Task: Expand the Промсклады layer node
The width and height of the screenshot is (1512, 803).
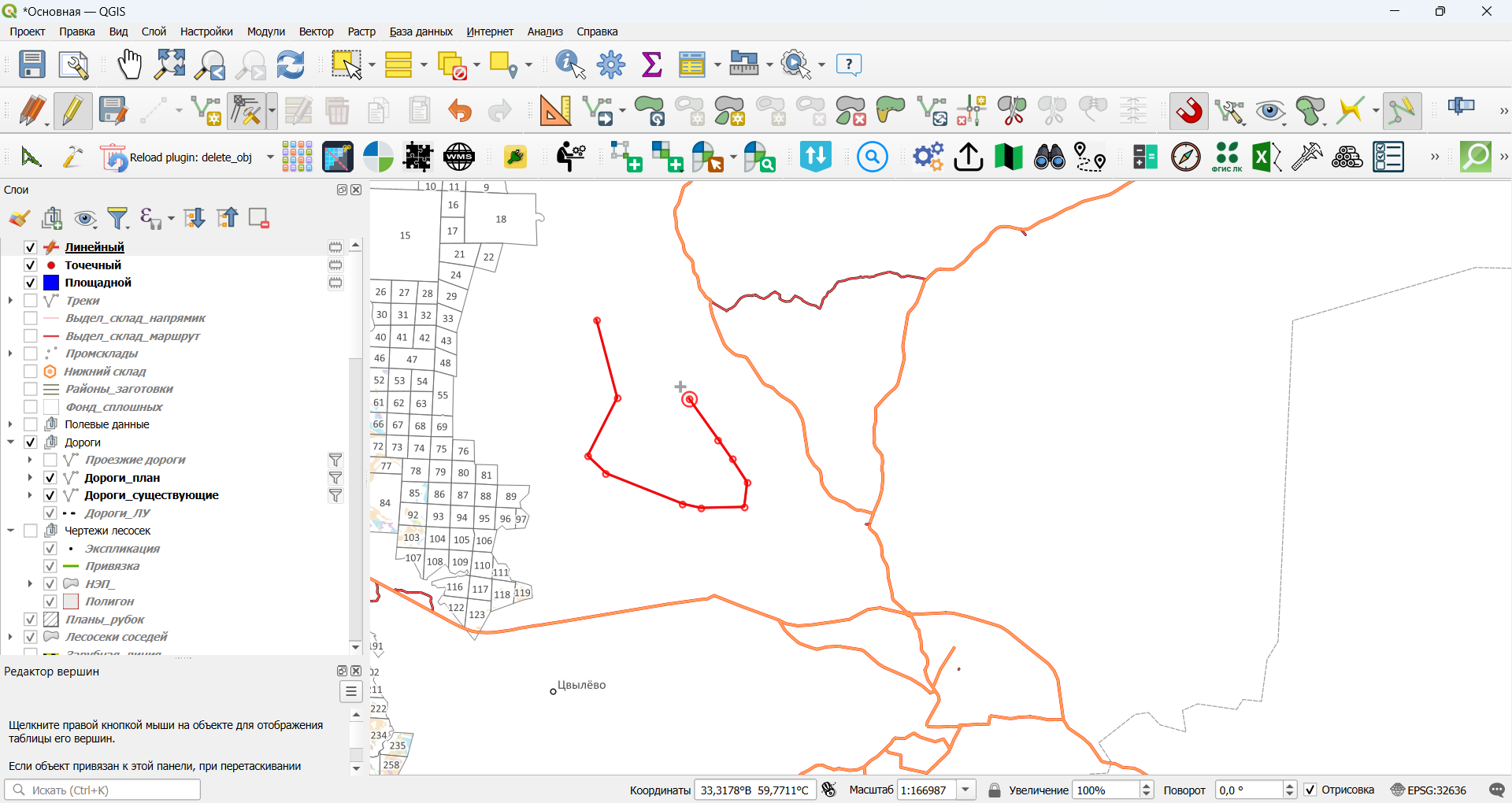Action: 11,353
